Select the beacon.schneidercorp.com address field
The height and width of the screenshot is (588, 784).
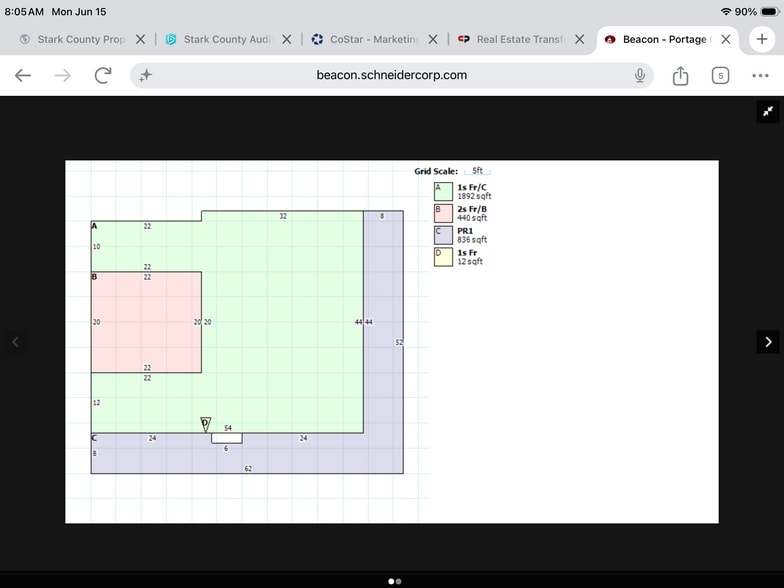392,76
